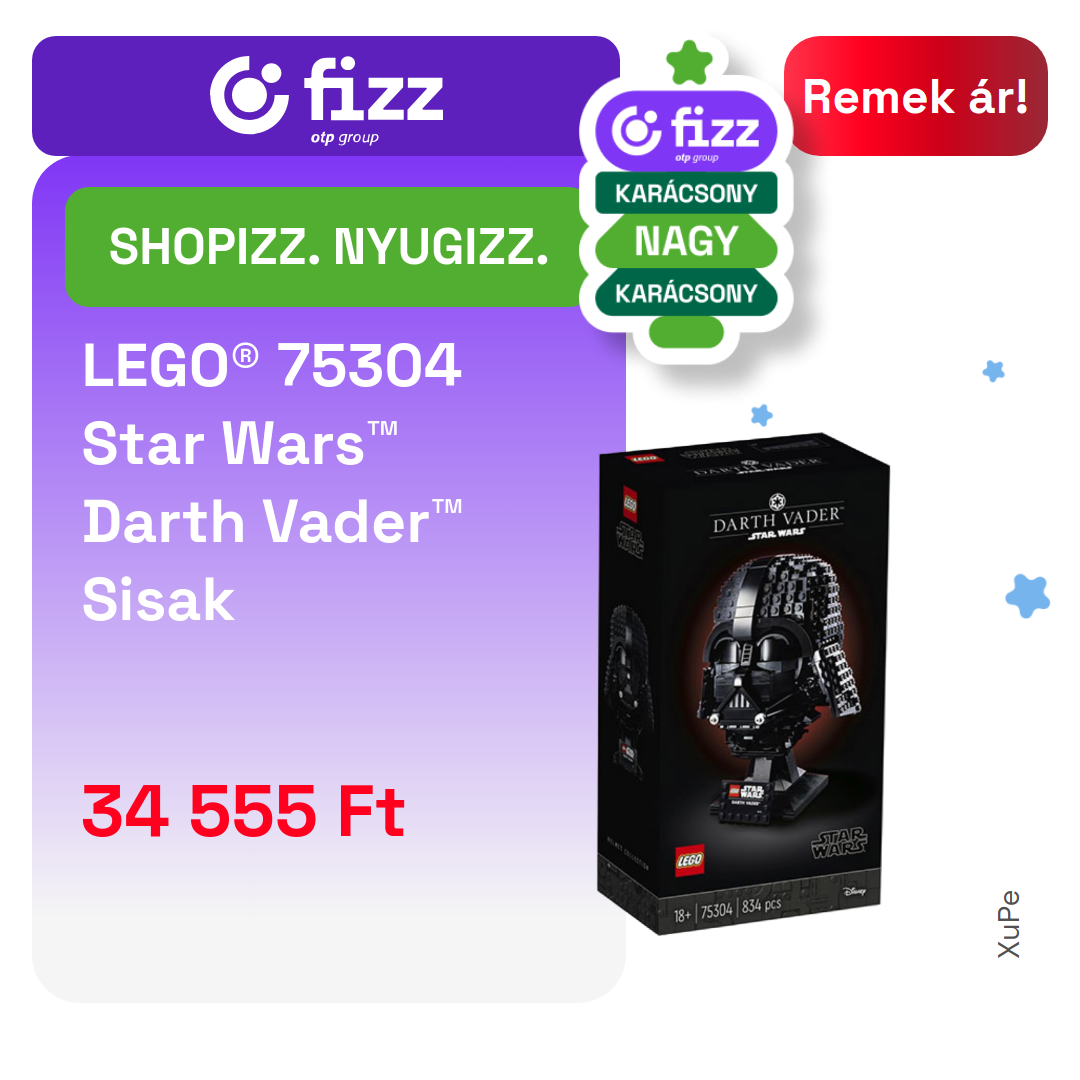Click the small blue star near top right
Viewport: 1080px width, 1080px height.
(993, 371)
